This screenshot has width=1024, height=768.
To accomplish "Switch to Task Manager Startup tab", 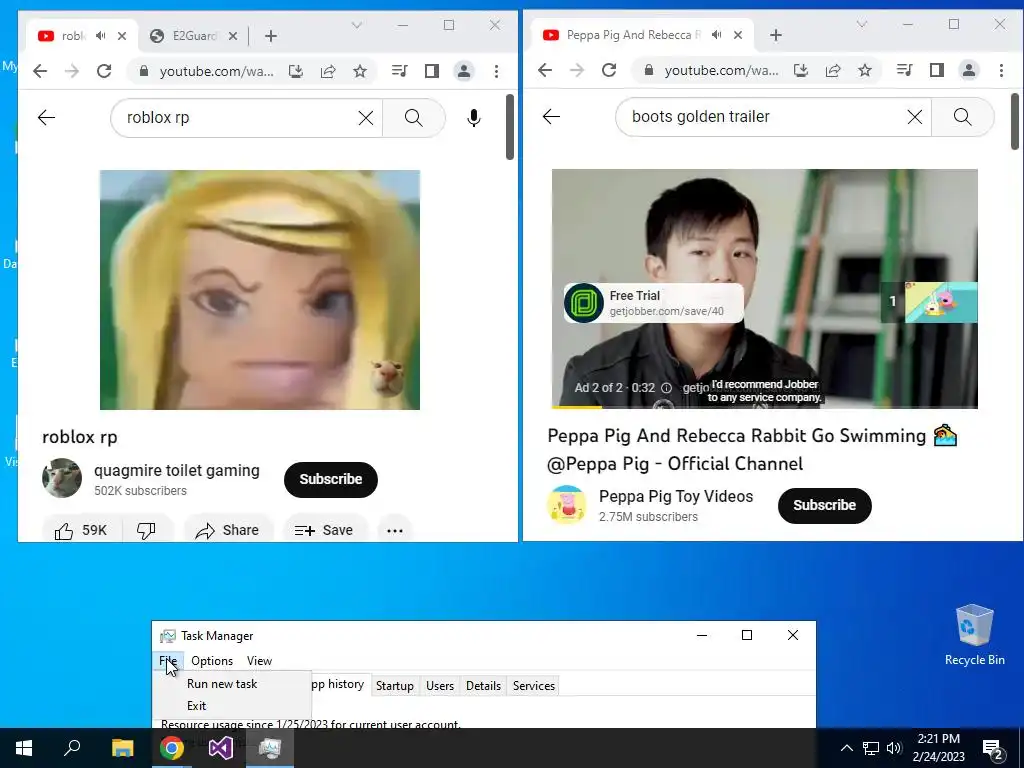I will pyautogui.click(x=395, y=686).
